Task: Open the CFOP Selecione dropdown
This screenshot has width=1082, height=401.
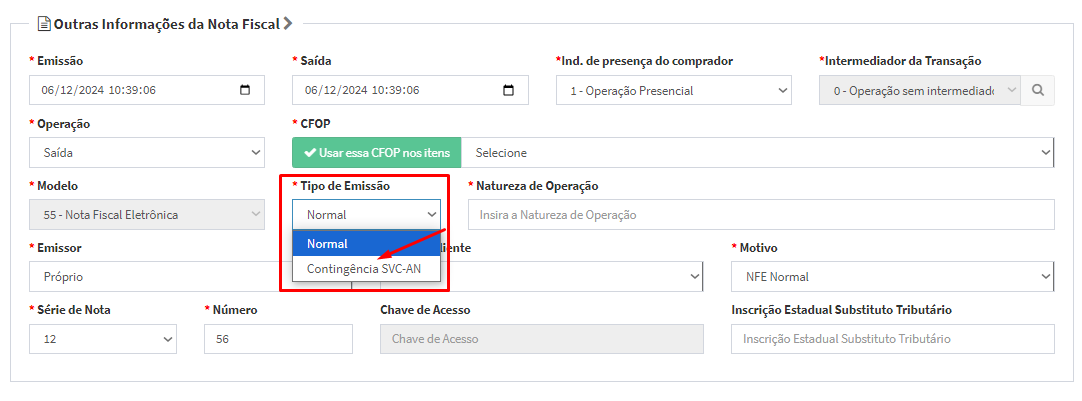Action: click(x=757, y=153)
